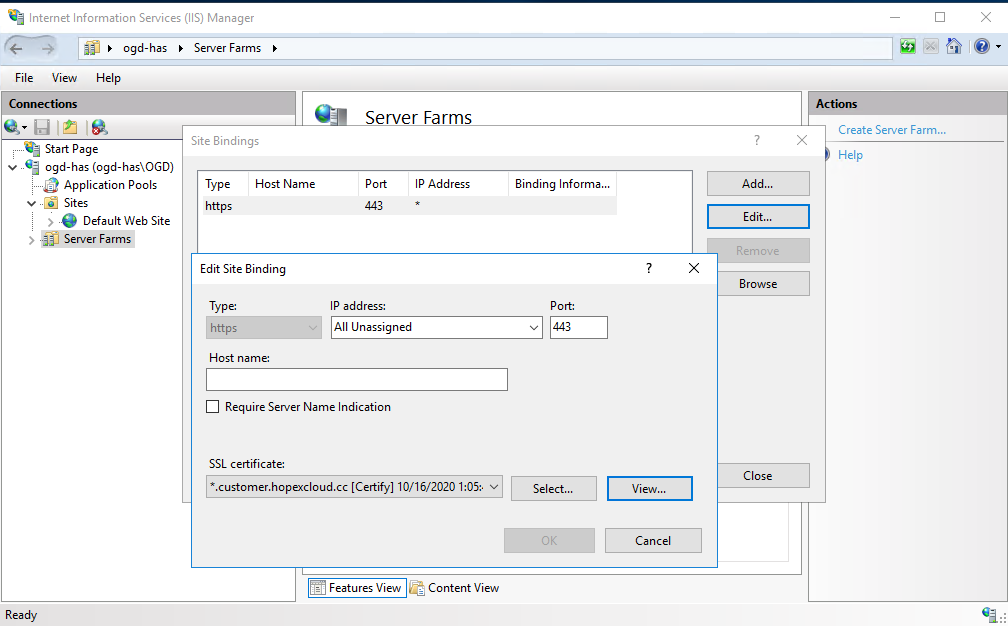1008x626 pixels.
Task: Delete the connection using globe-with-red-X icon
Action: point(100,127)
